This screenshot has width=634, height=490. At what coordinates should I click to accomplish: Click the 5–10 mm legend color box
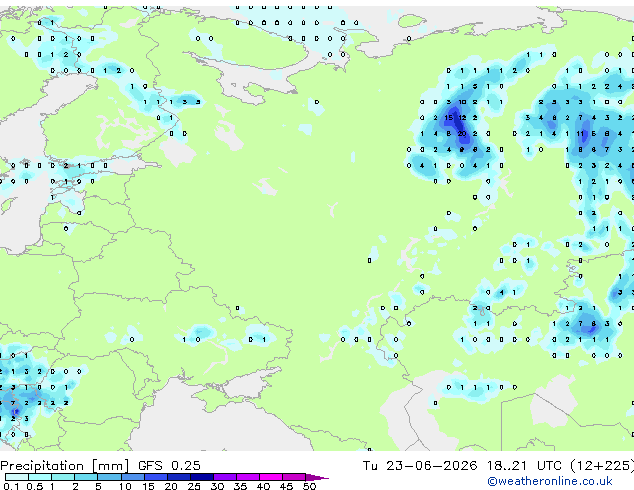click(109, 477)
